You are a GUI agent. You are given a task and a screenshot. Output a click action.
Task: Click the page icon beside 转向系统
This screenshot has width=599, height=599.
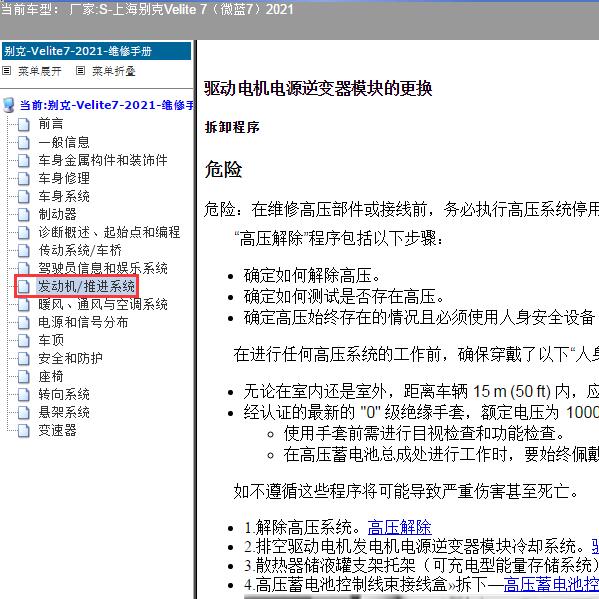pos(24,394)
